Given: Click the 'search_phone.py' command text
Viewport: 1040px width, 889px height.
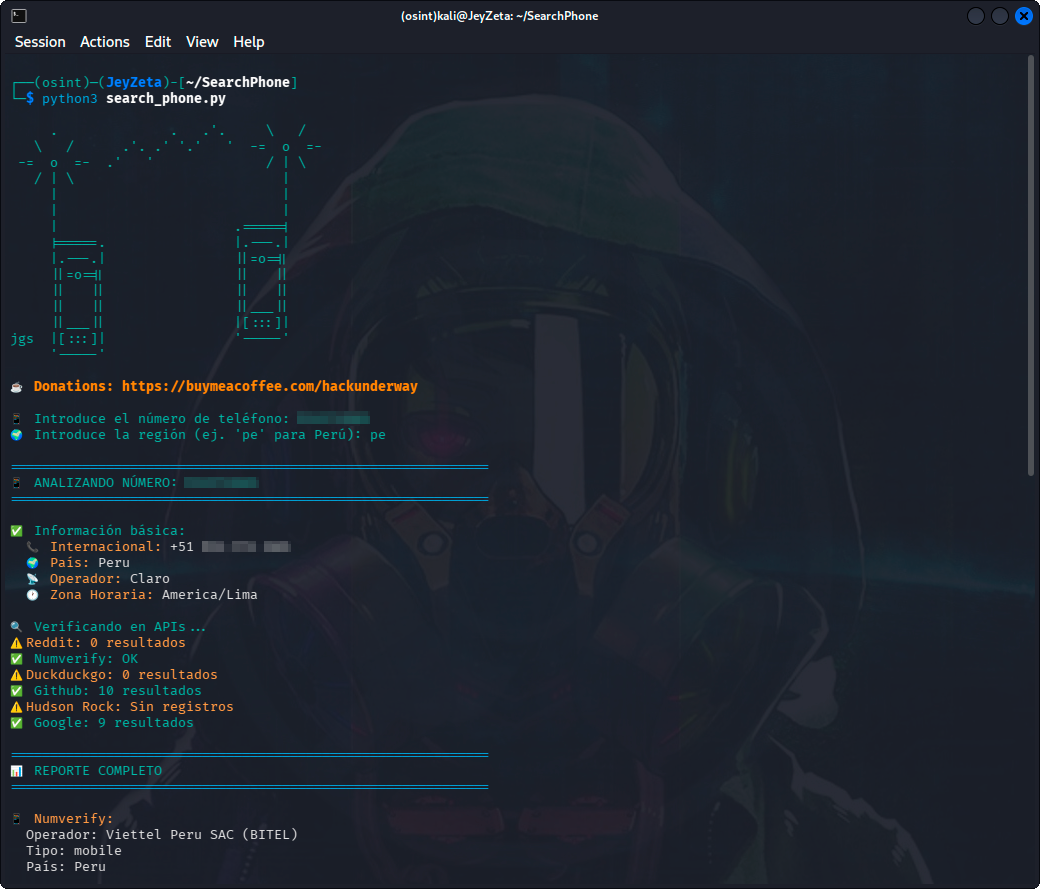Looking at the screenshot, I should (x=166, y=99).
